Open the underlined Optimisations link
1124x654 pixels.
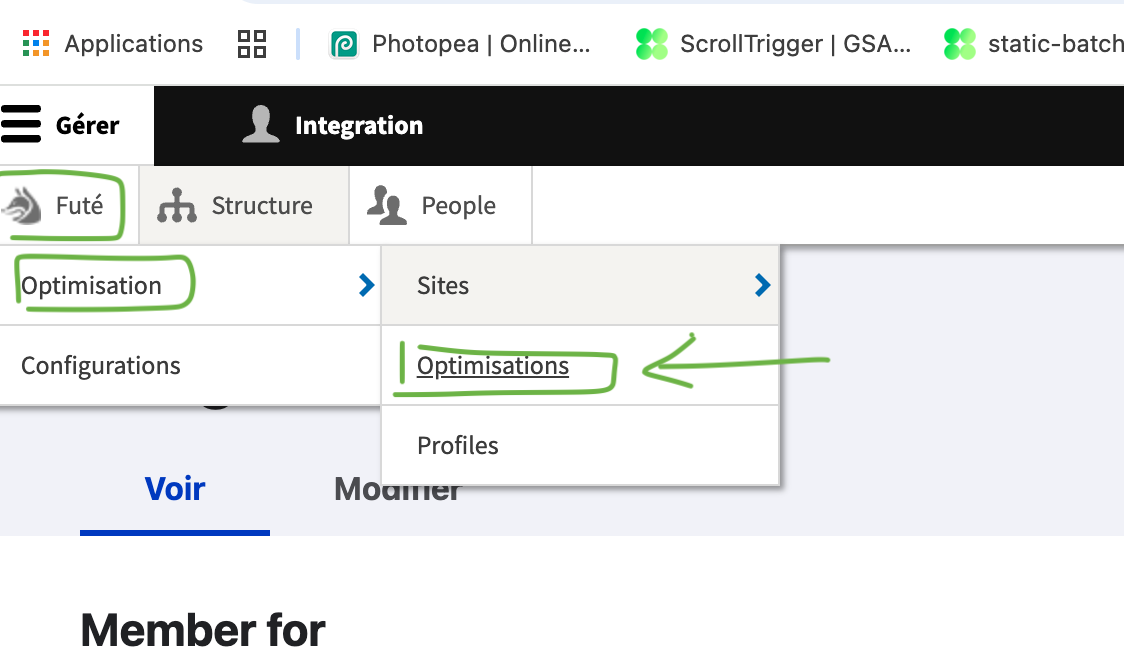pos(493,366)
